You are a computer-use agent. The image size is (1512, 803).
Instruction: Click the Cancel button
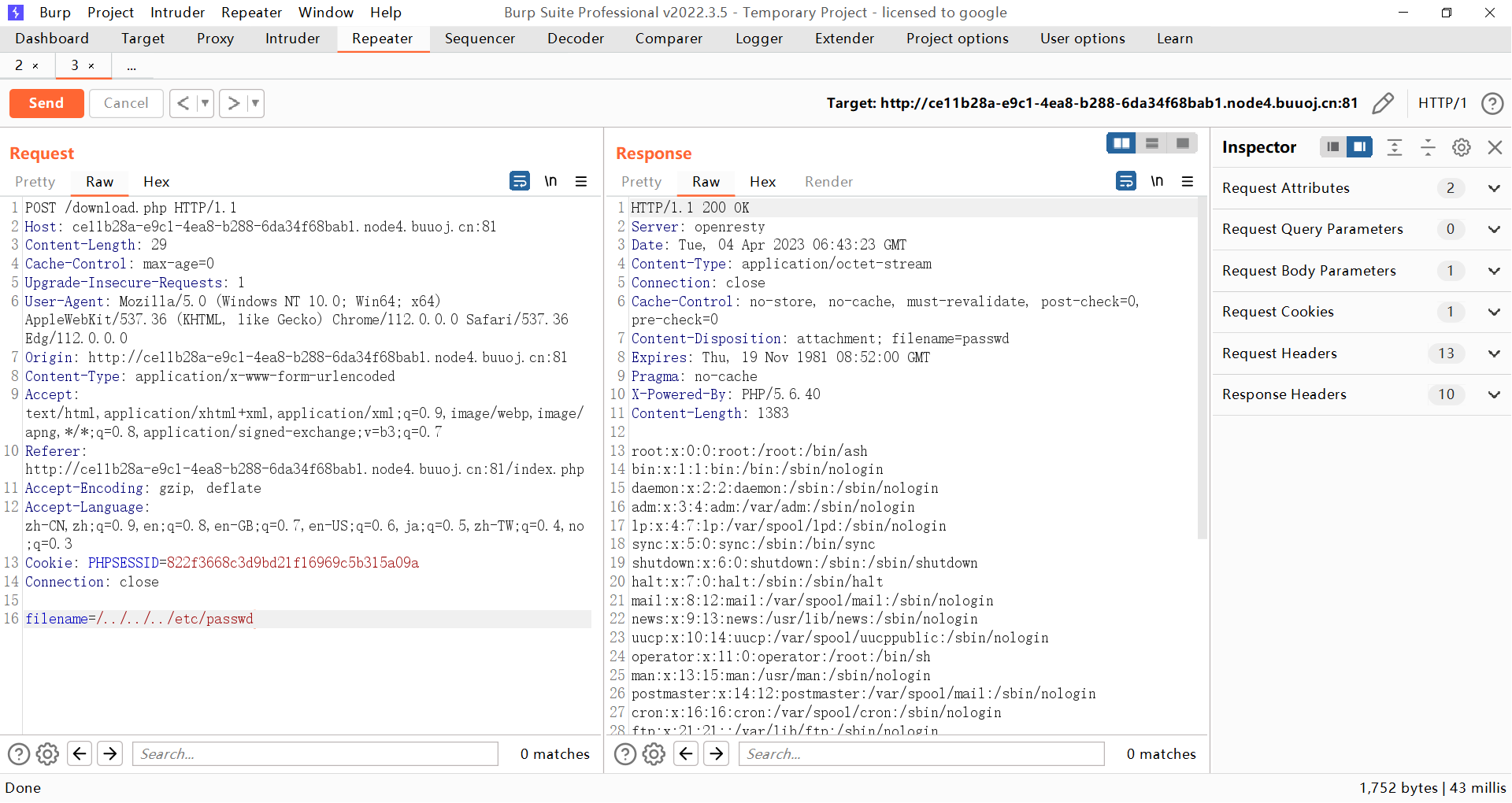[x=126, y=103]
